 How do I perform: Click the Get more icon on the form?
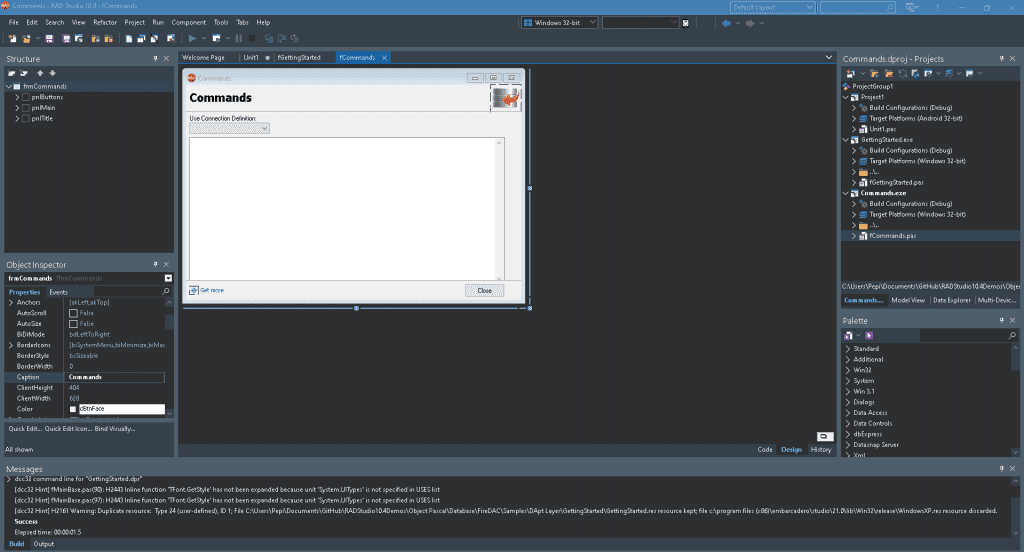click(x=193, y=290)
